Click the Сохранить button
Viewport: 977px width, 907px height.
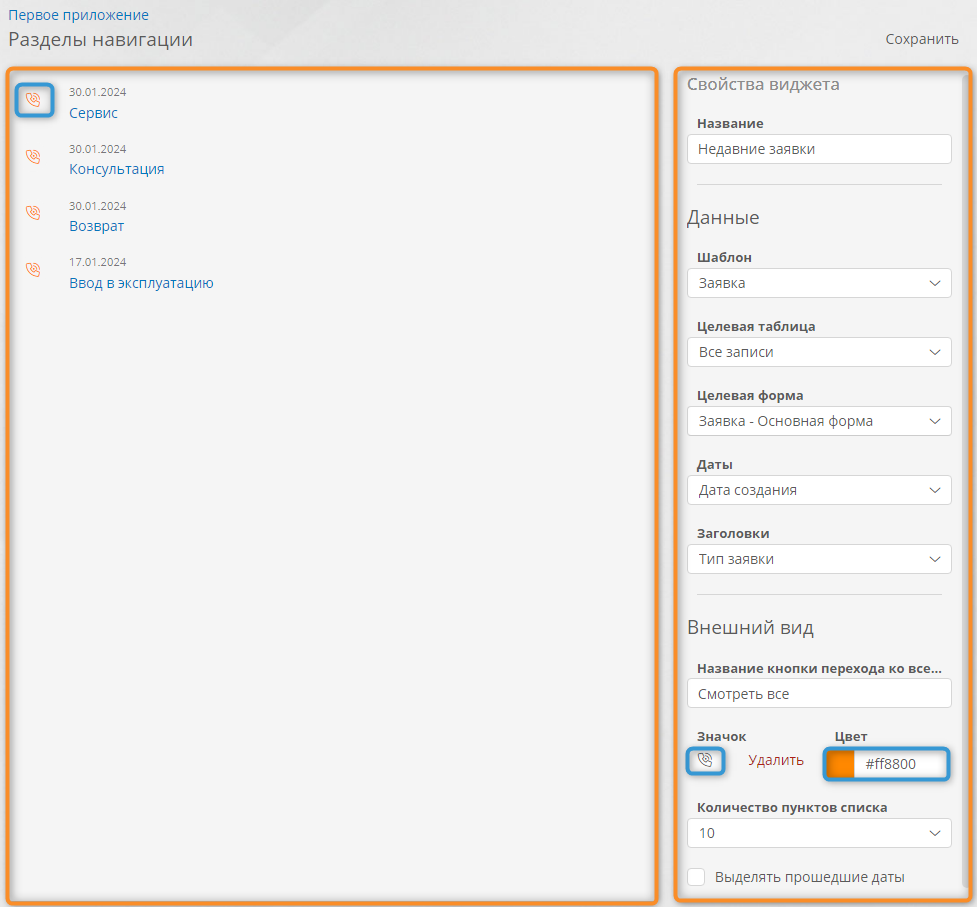(921, 39)
